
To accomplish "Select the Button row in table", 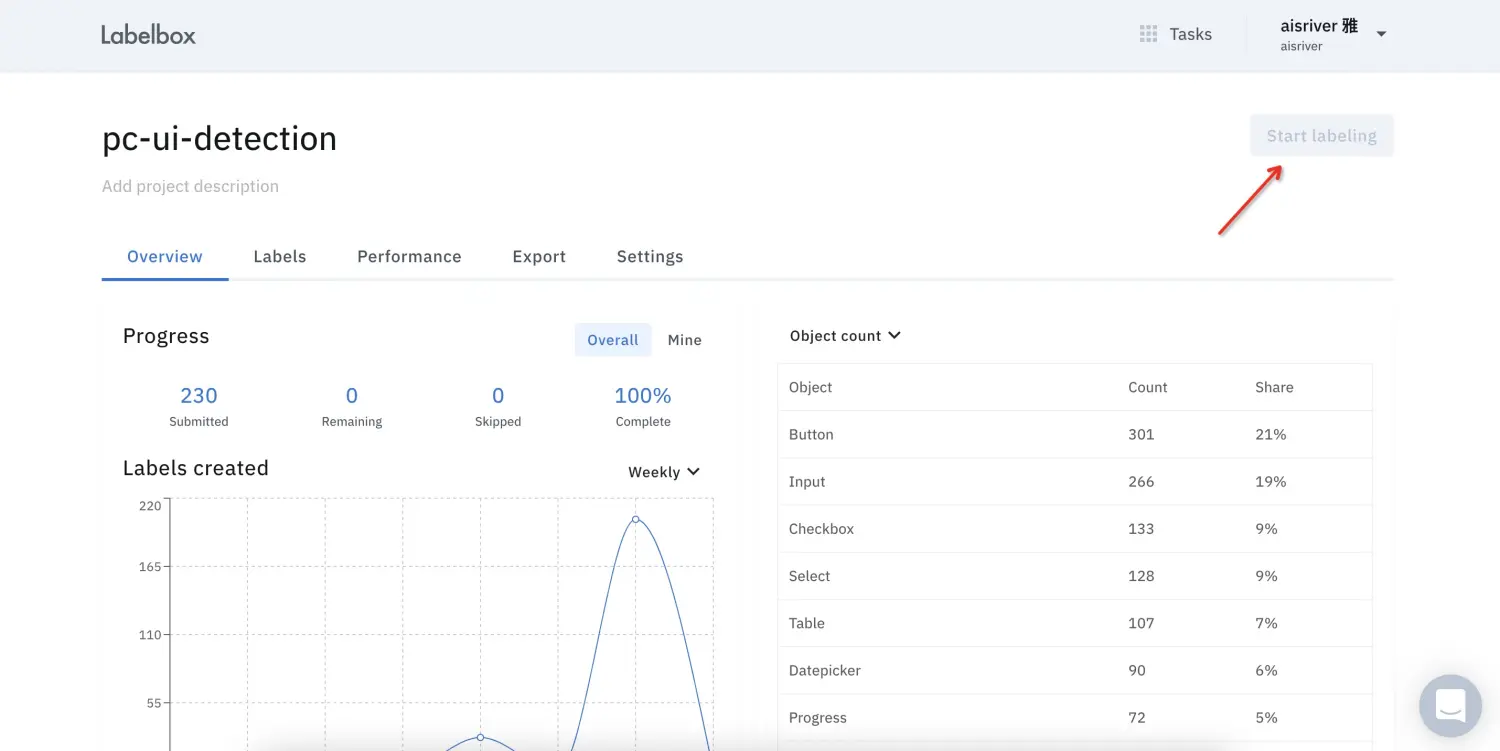I will click(x=1075, y=434).
